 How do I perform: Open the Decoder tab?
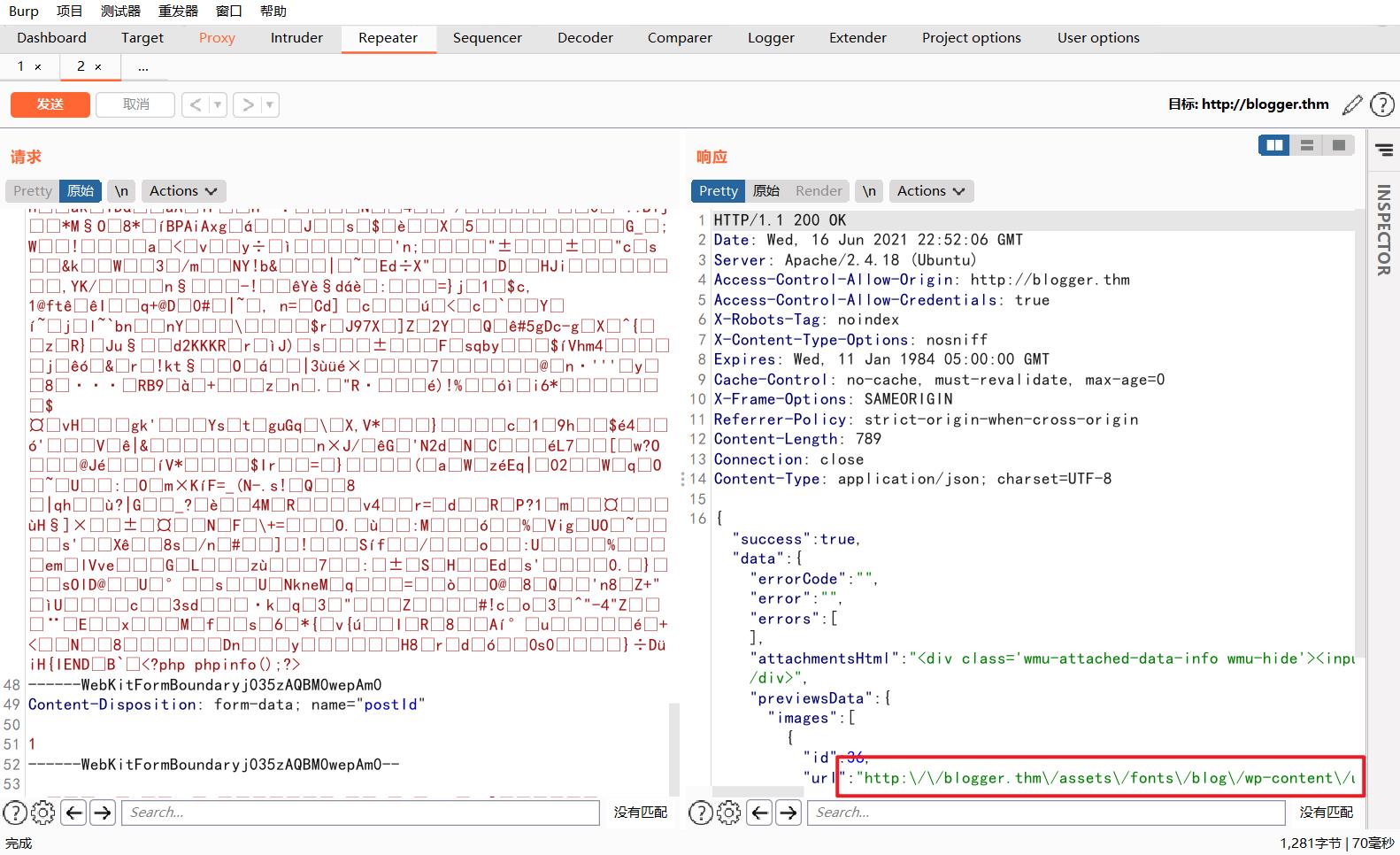click(585, 37)
